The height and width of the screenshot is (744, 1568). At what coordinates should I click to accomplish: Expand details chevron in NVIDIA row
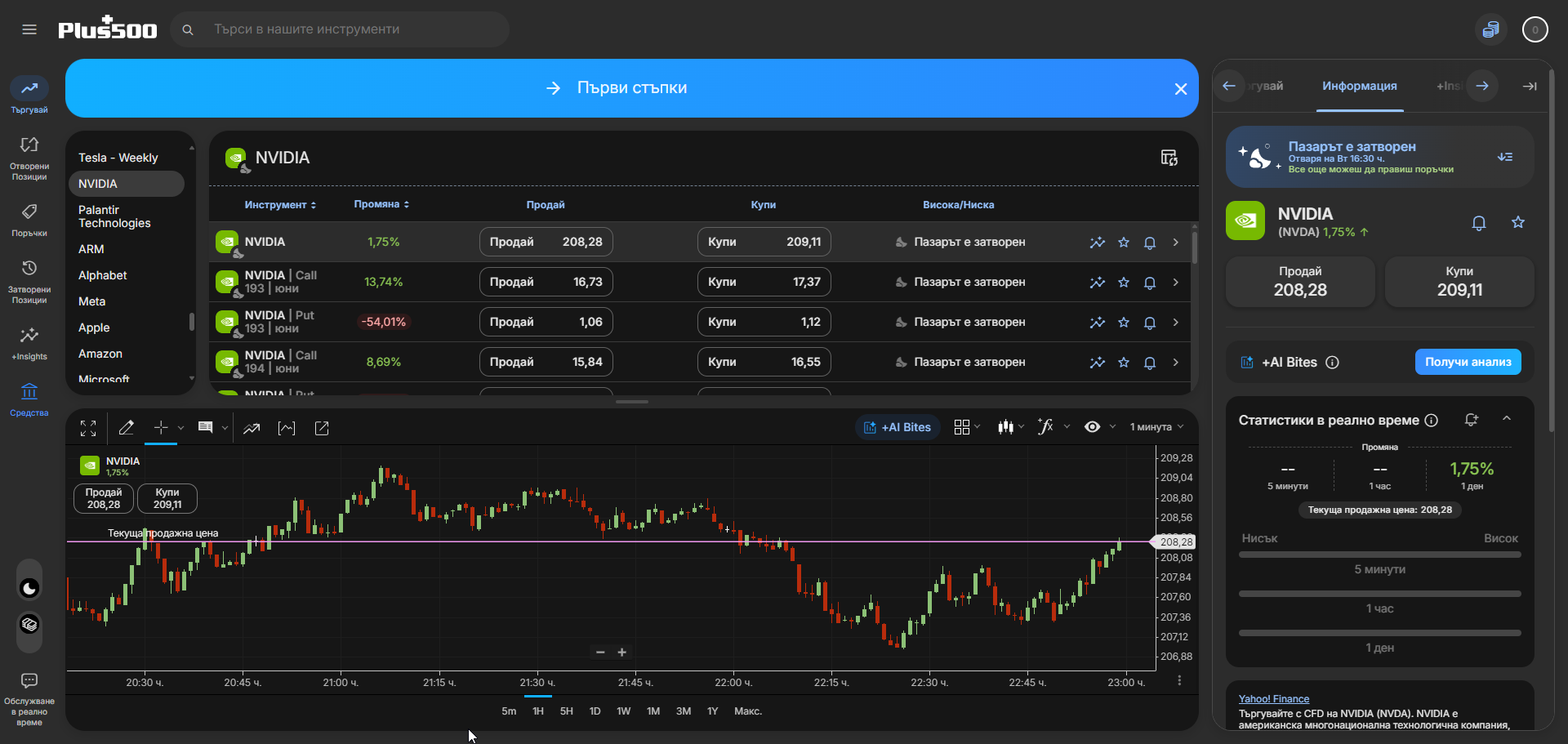pos(1176,242)
